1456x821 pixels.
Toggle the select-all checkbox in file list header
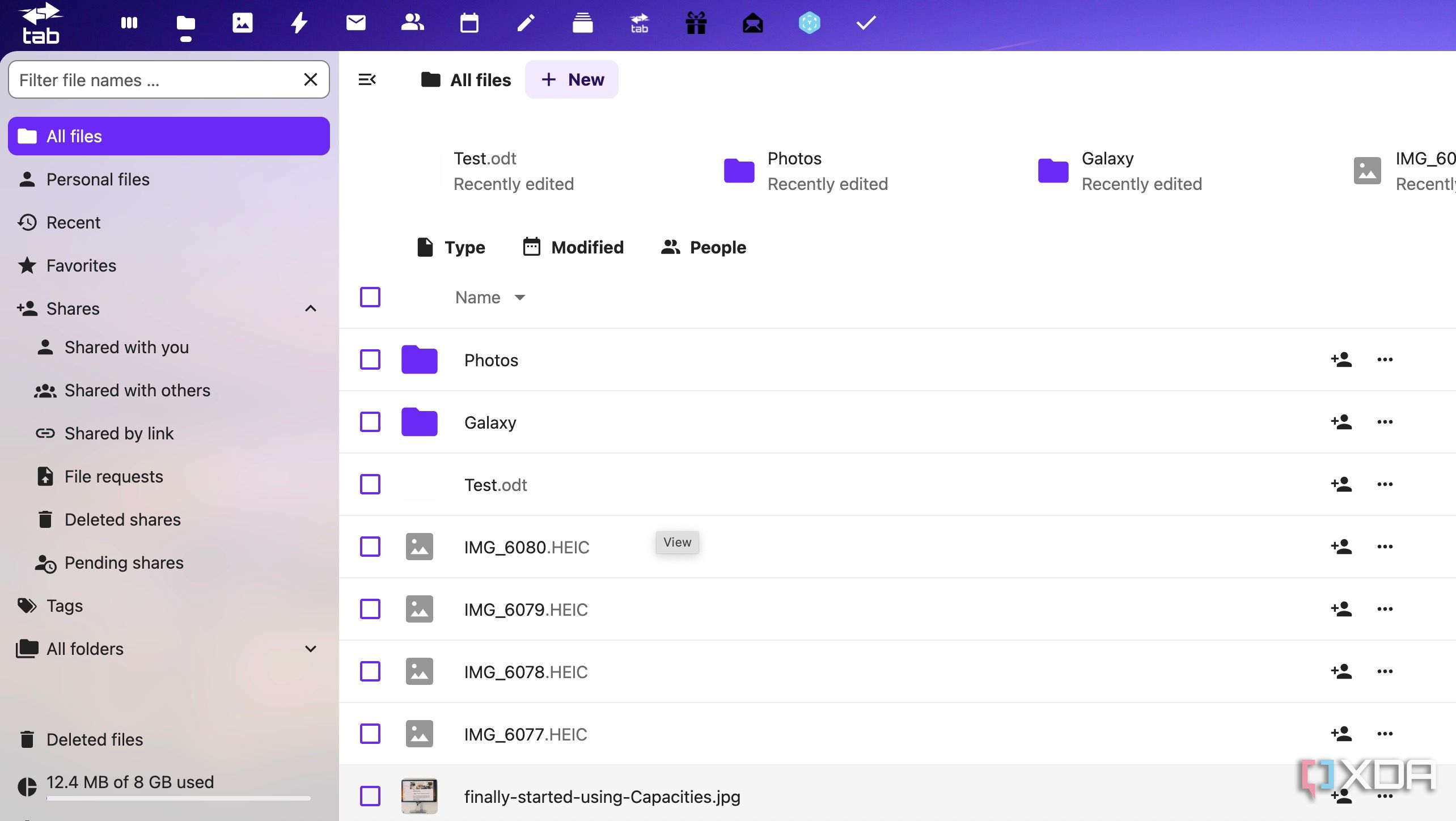click(x=370, y=297)
